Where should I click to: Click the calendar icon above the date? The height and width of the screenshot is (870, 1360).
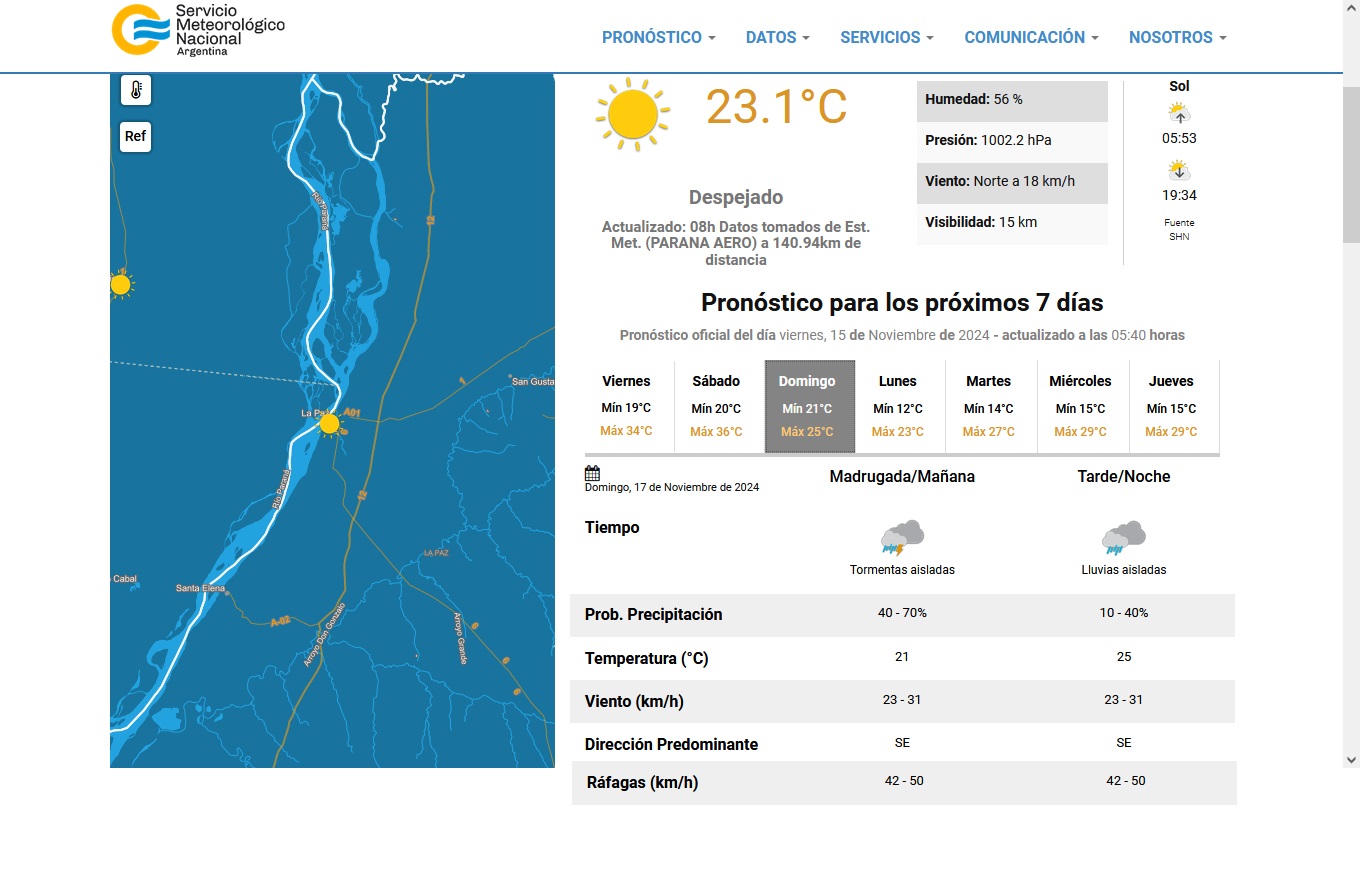click(x=592, y=473)
